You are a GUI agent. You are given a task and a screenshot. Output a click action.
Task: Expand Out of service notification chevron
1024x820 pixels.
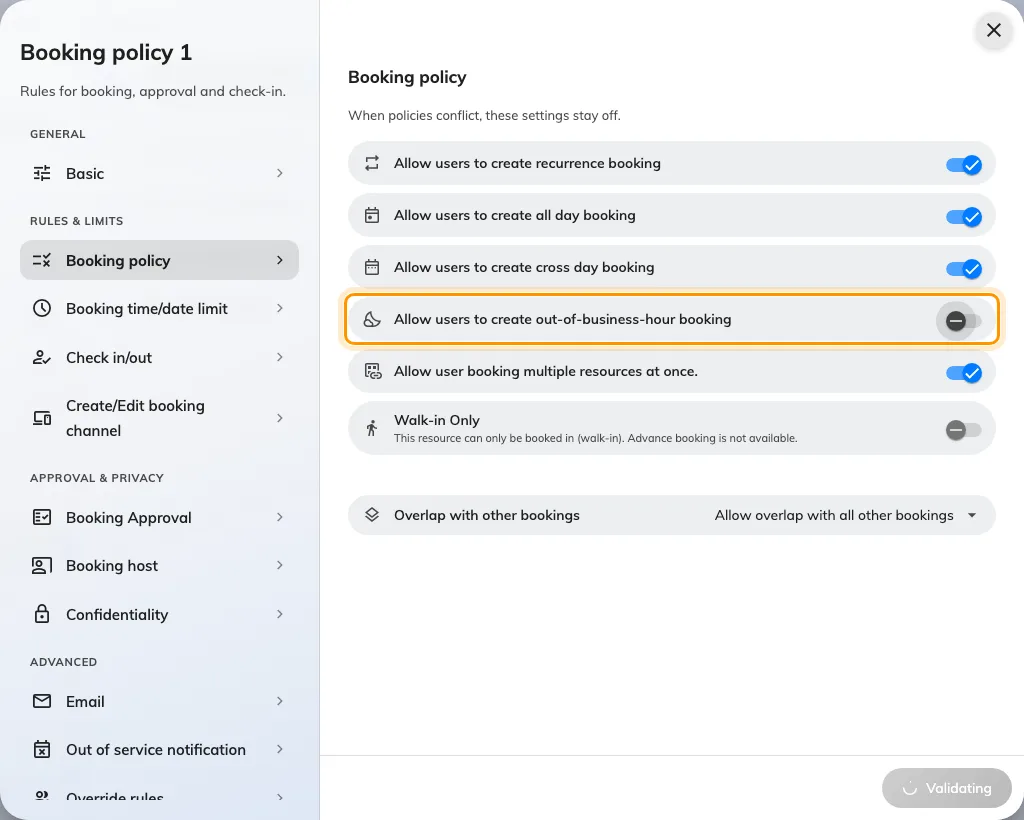tap(280, 749)
